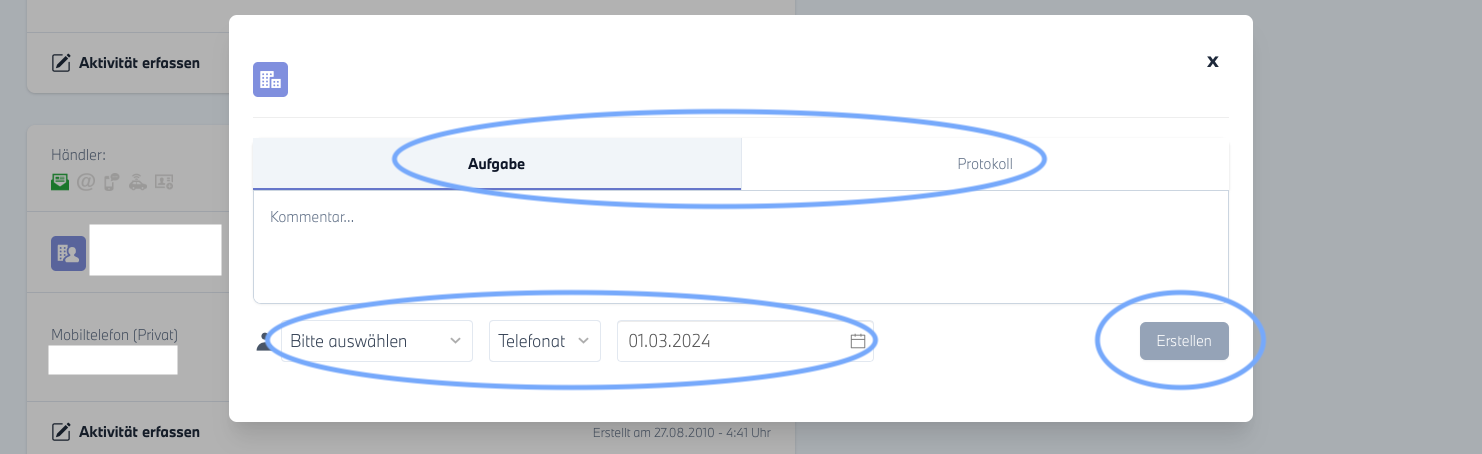
Task: Click the person icon beside the assignee dropdown
Action: point(264,341)
